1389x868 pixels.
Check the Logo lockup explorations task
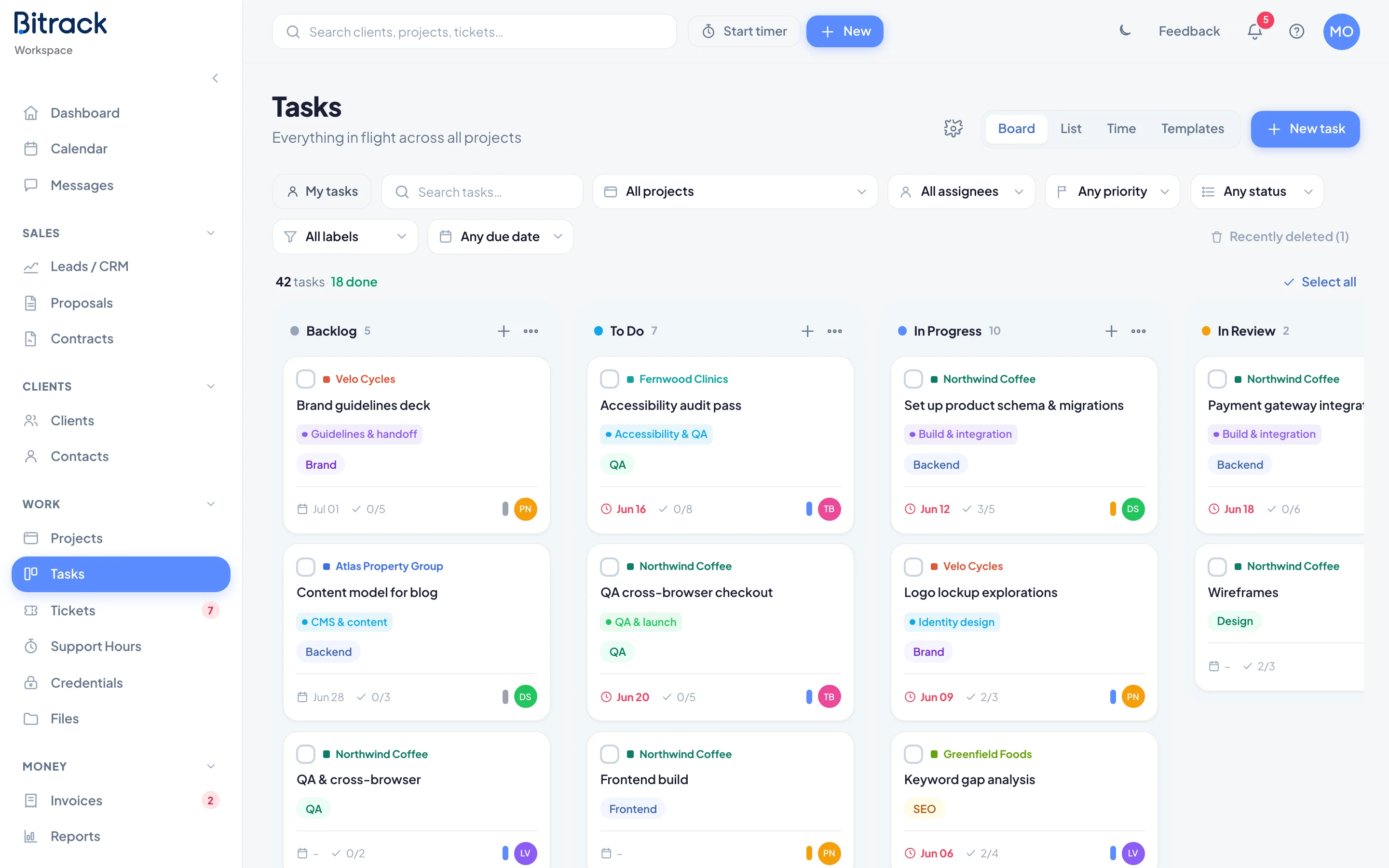913,567
